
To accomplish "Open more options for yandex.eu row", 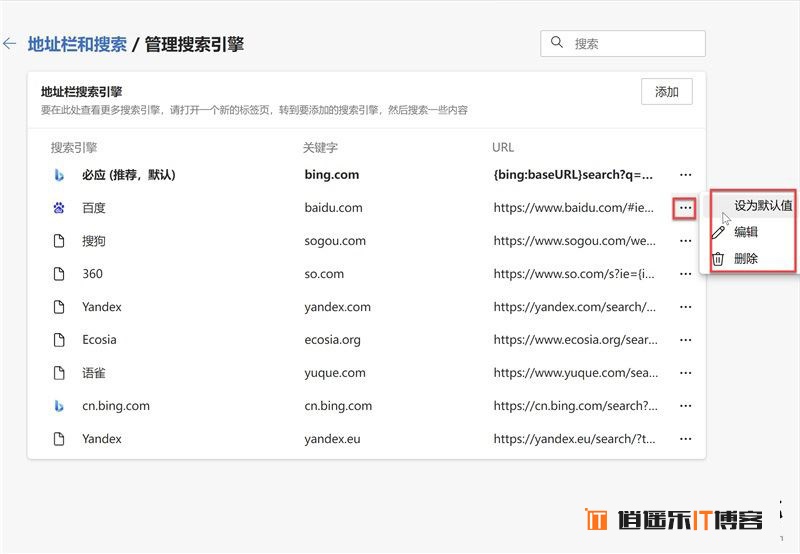I will coord(686,439).
